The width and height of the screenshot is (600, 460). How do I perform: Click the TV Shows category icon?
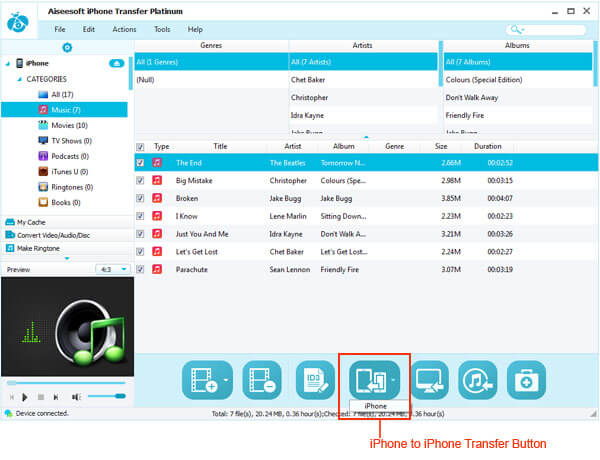coord(43,140)
